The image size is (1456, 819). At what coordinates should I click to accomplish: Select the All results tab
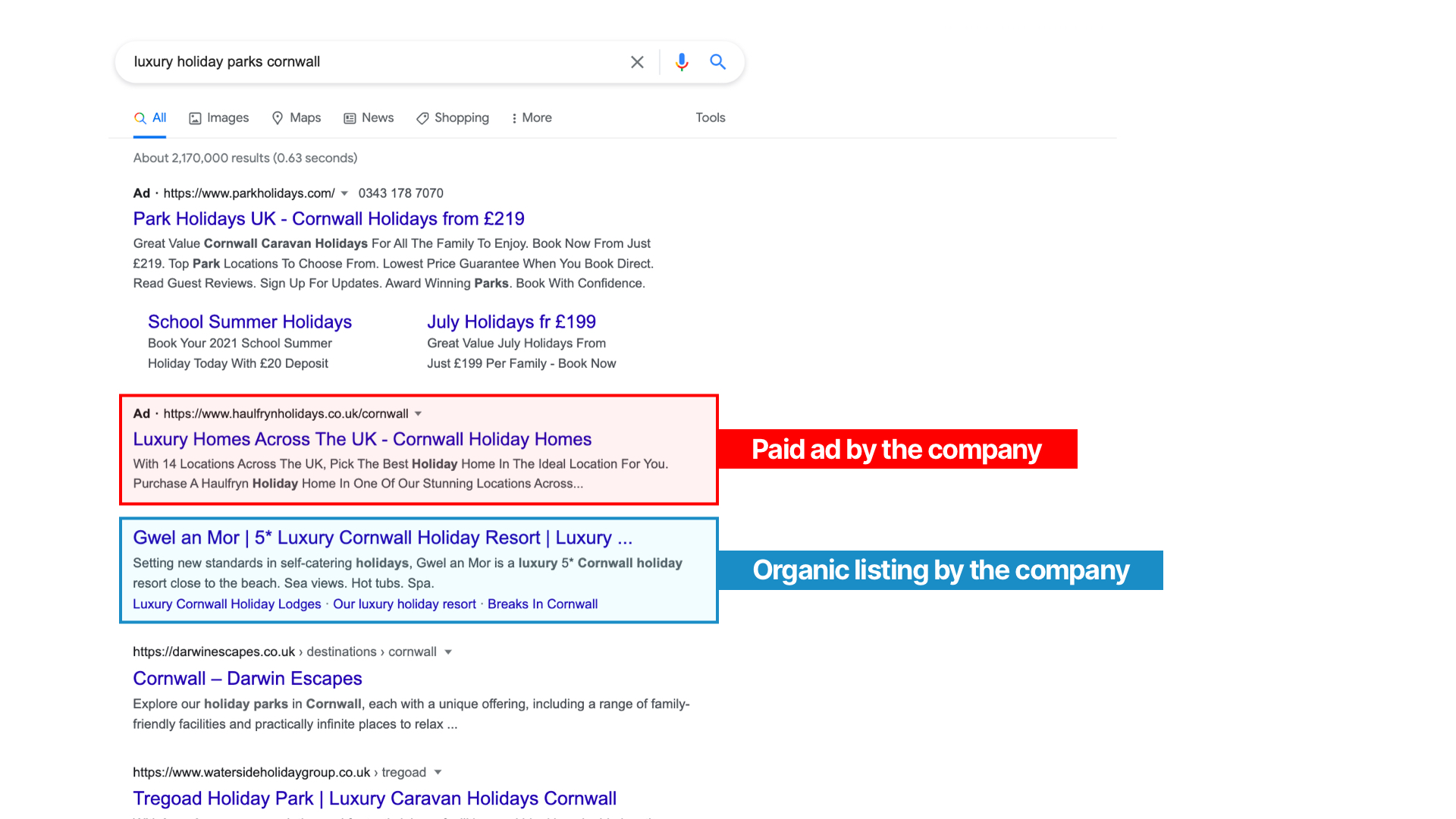tap(150, 118)
